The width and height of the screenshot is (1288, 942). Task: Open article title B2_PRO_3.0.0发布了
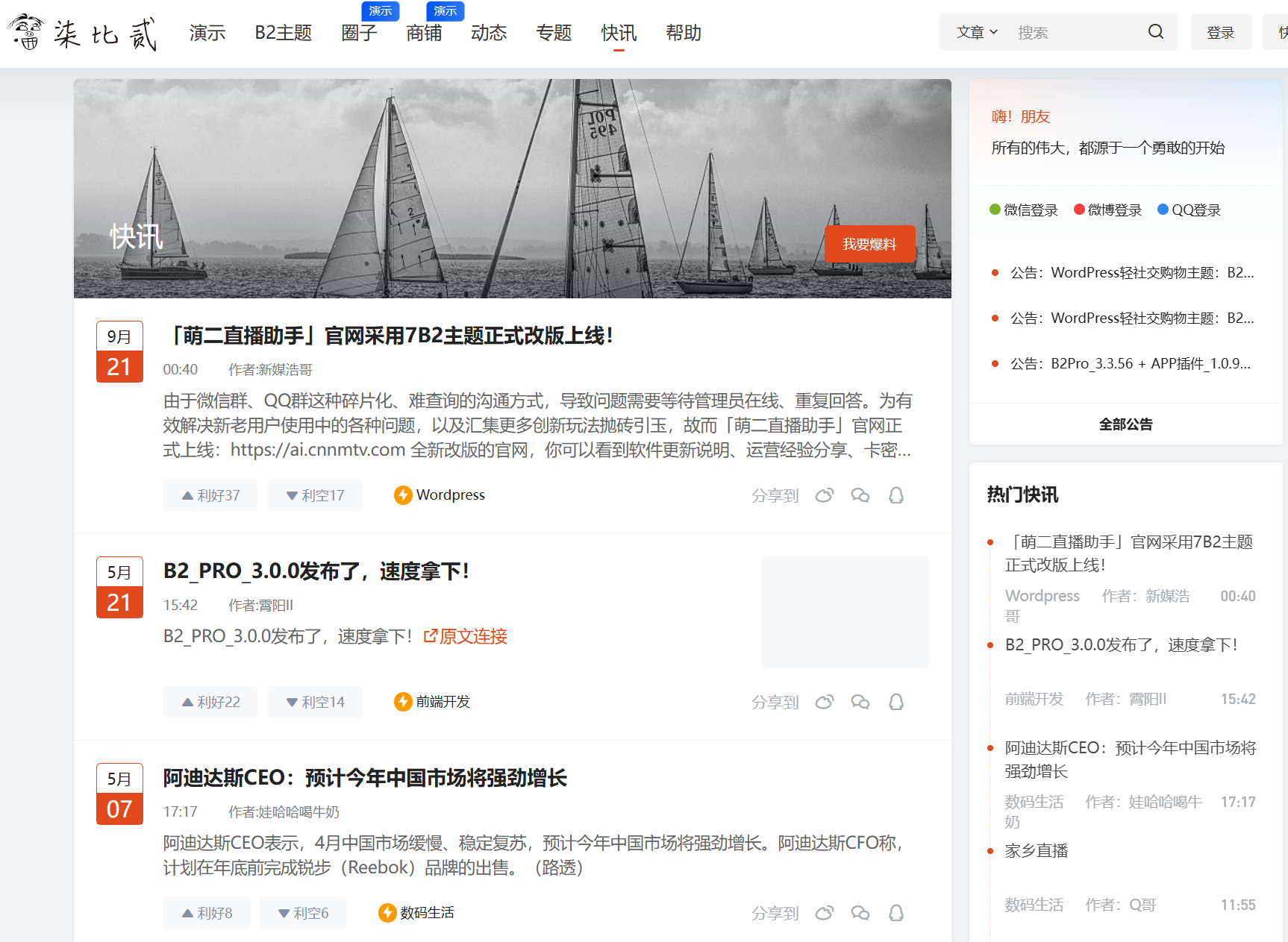(x=316, y=571)
